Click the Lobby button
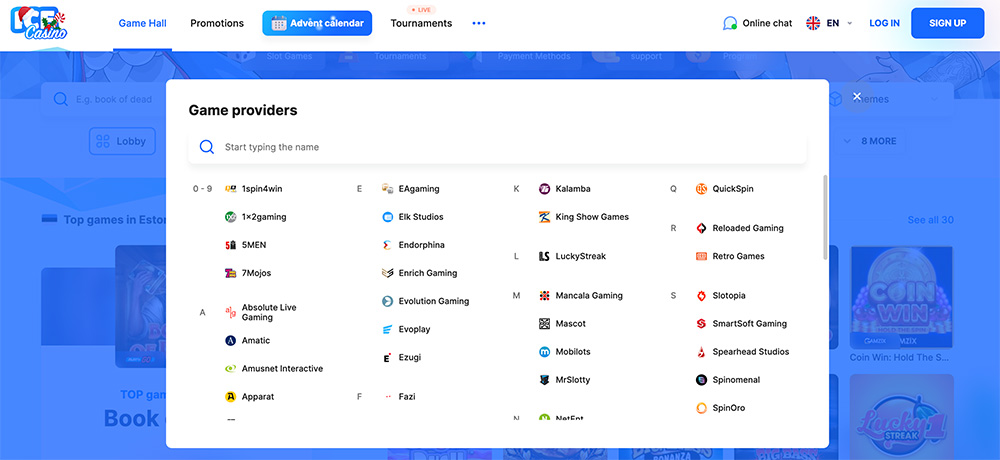 coord(122,142)
